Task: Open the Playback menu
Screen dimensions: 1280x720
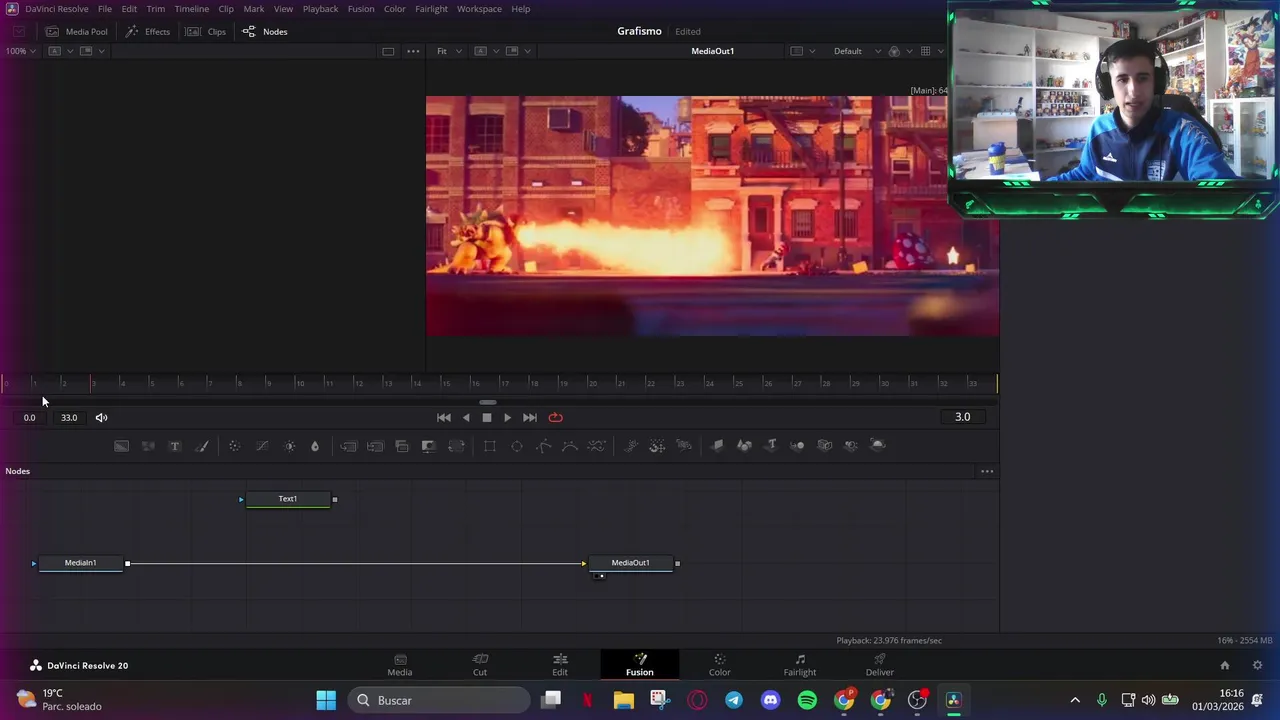Action: [x=320, y=9]
